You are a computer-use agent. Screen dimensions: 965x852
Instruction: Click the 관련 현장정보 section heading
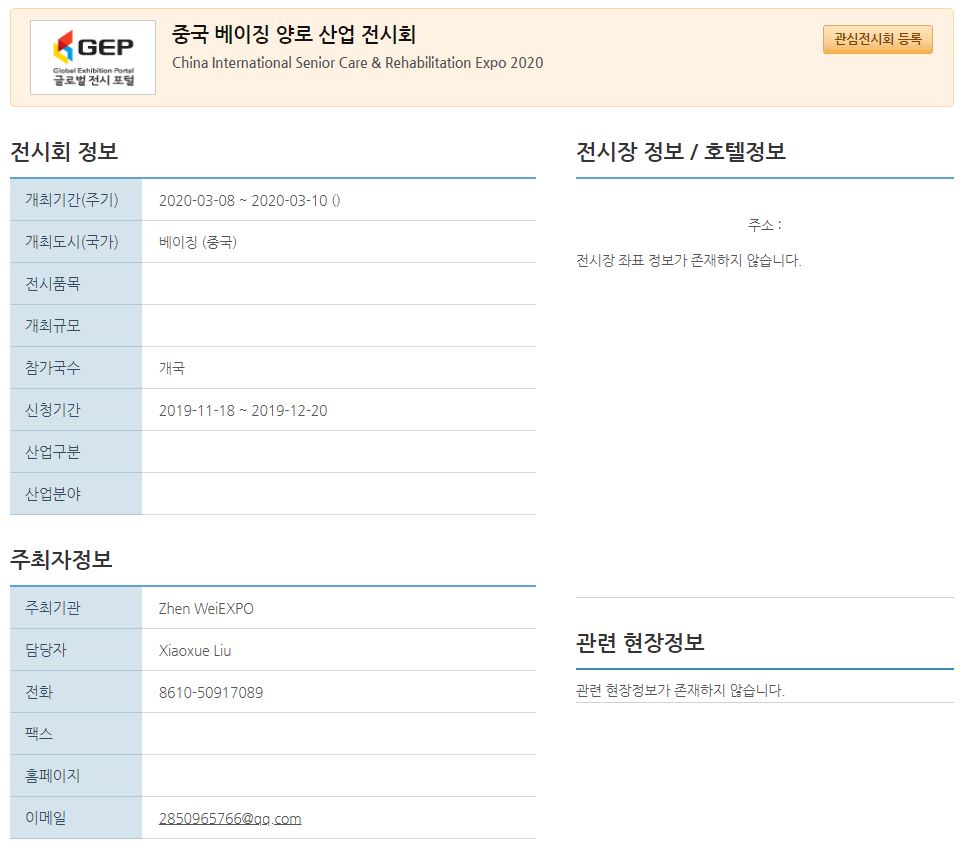click(640, 643)
